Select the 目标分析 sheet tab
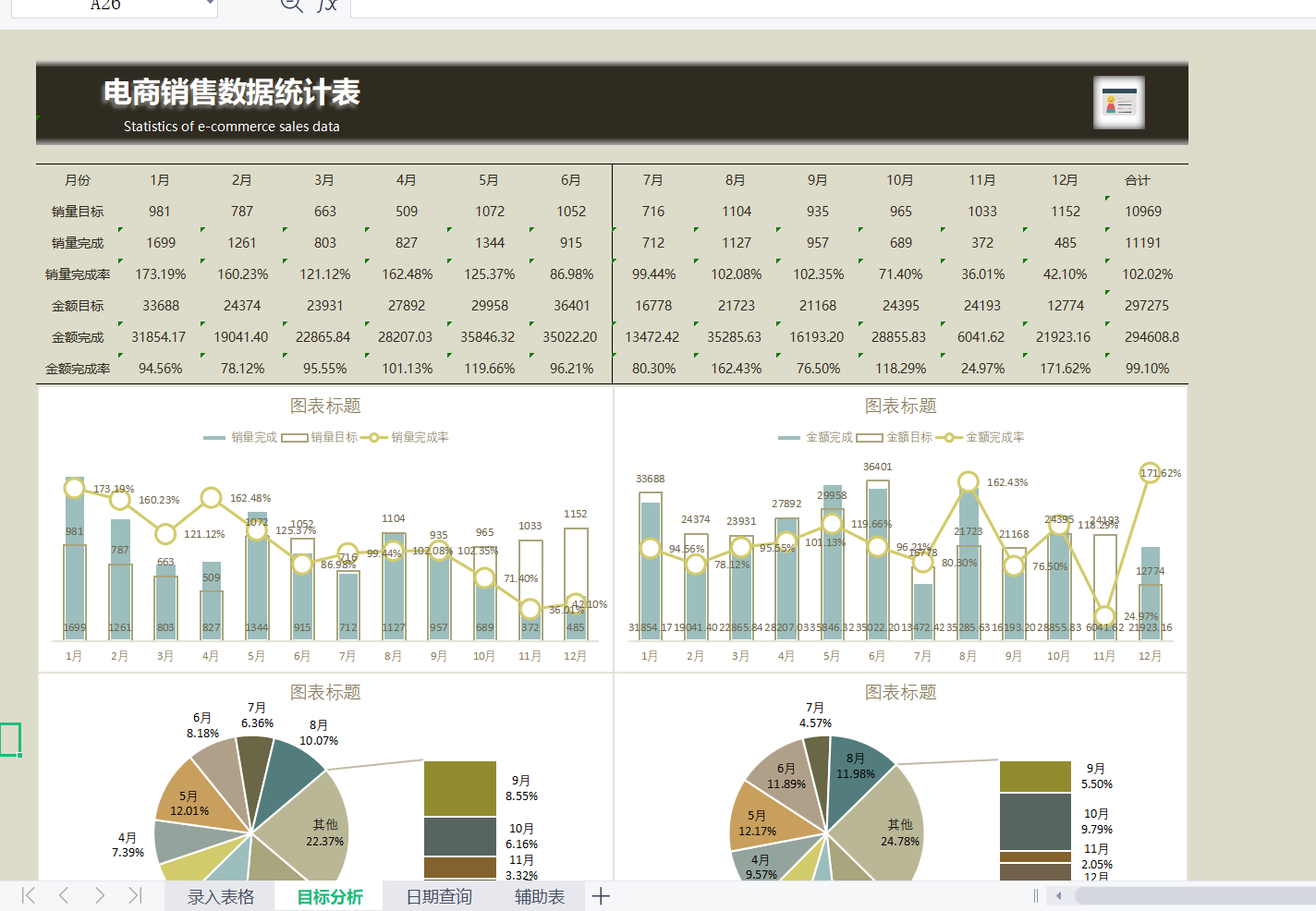Image resolution: width=1316 pixels, height=911 pixels. click(330, 896)
